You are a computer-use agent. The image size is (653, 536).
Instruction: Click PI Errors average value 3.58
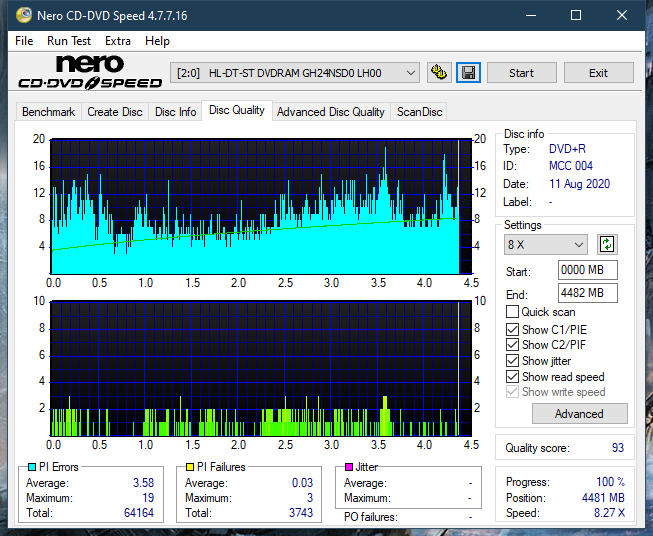click(143, 483)
